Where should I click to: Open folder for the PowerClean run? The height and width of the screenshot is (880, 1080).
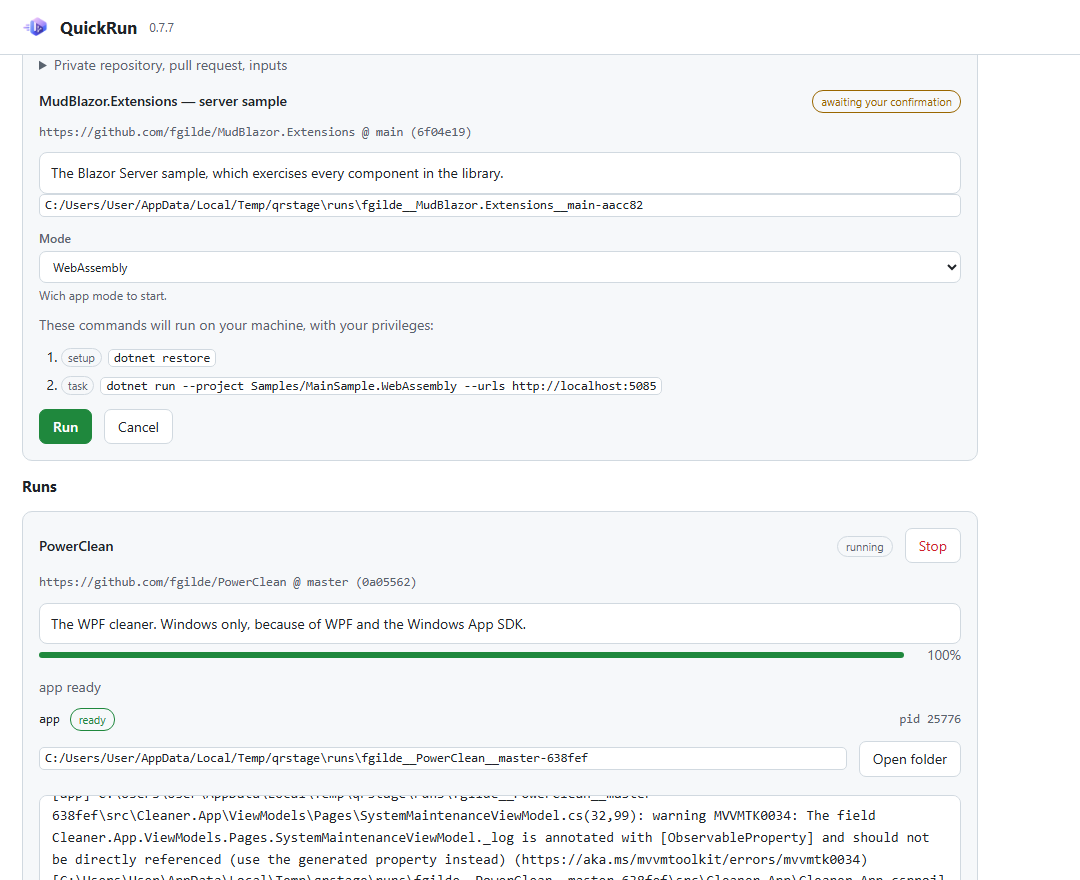click(x=909, y=759)
